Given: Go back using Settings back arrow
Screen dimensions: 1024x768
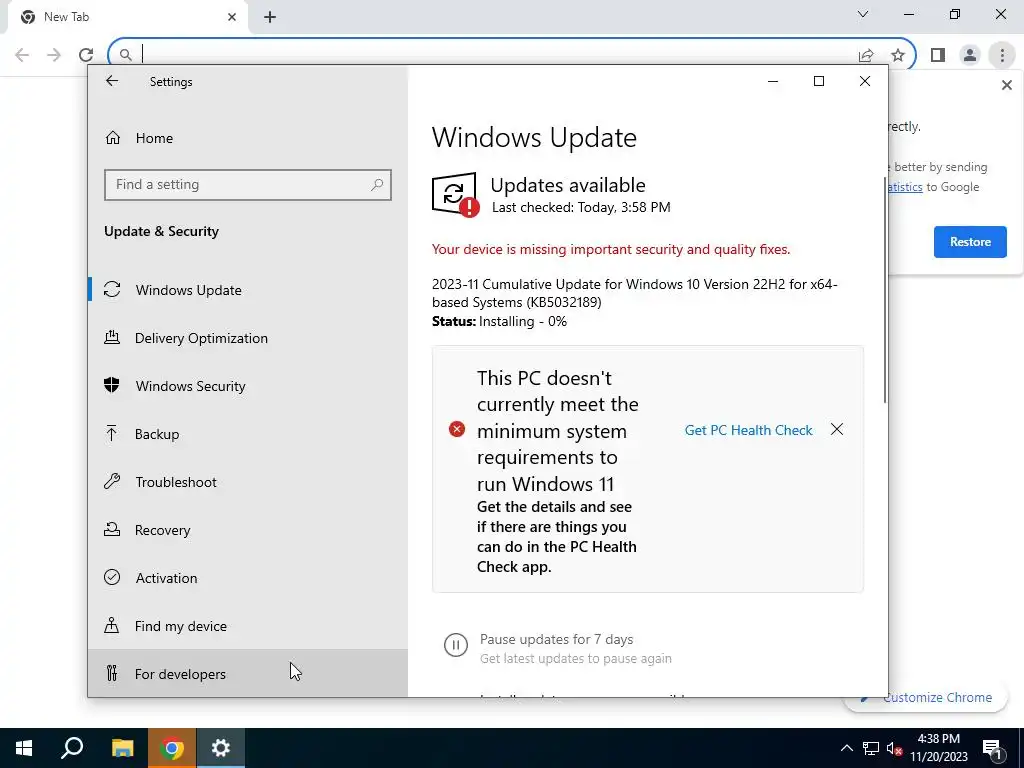Looking at the screenshot, I should pyautogui.click(x=112, y=81).
